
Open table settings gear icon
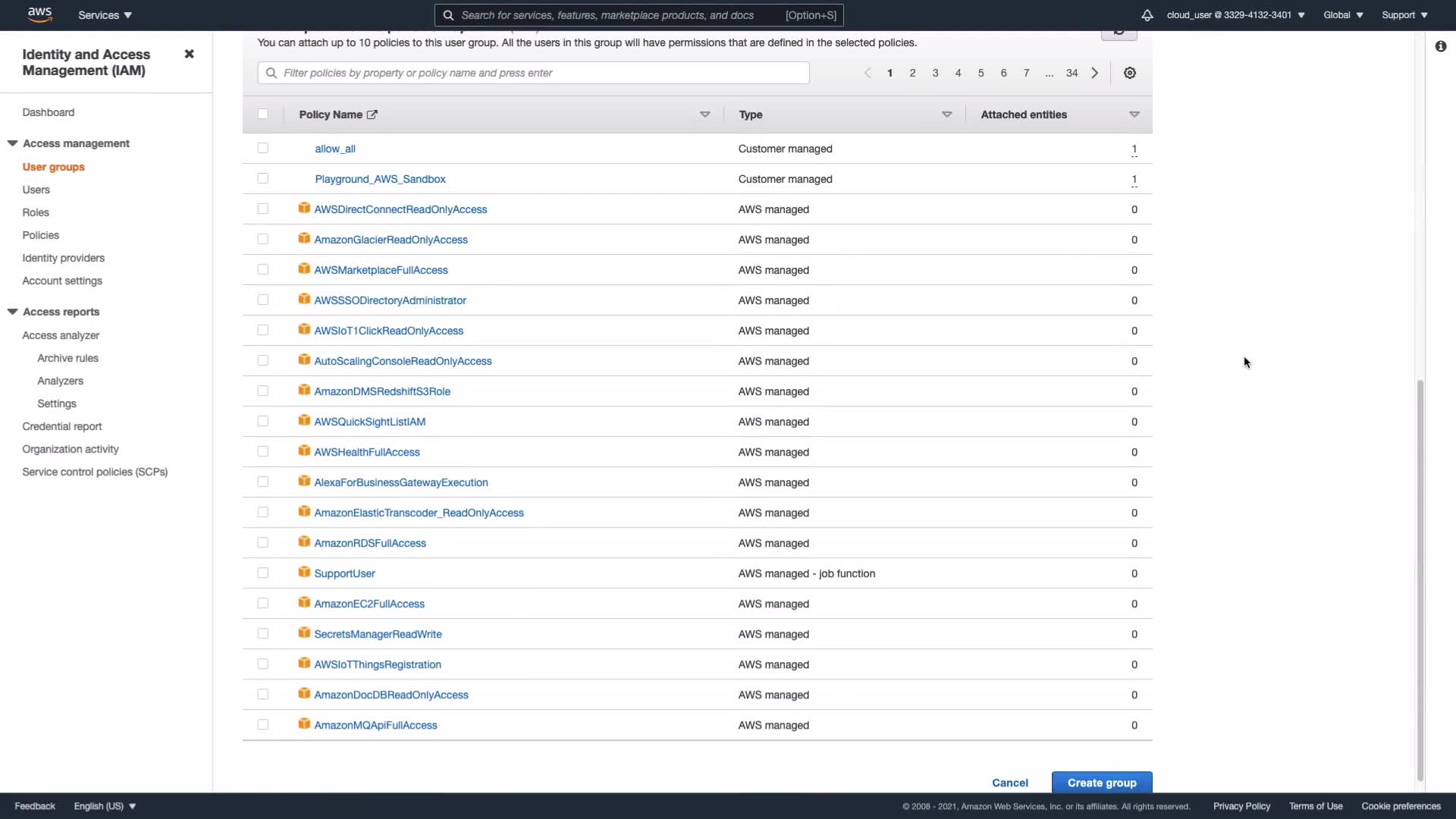pos(1129,73)
